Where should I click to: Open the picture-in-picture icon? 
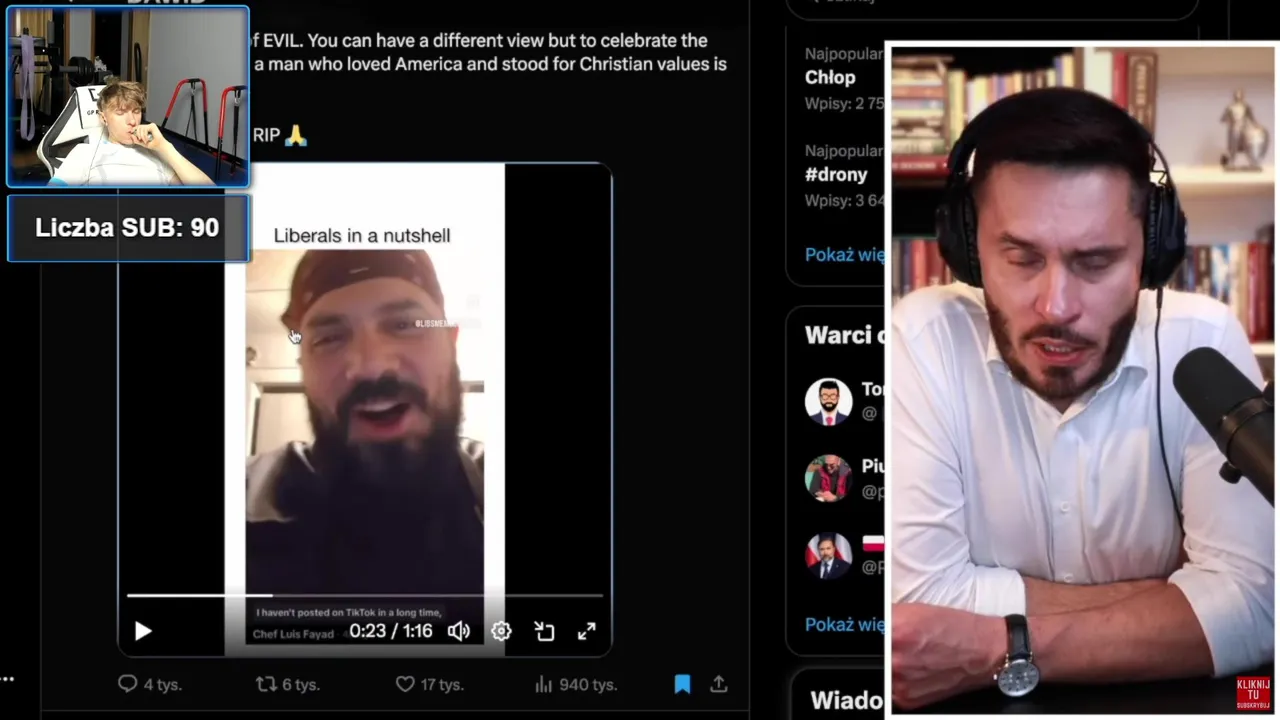(x=544, y=631)
